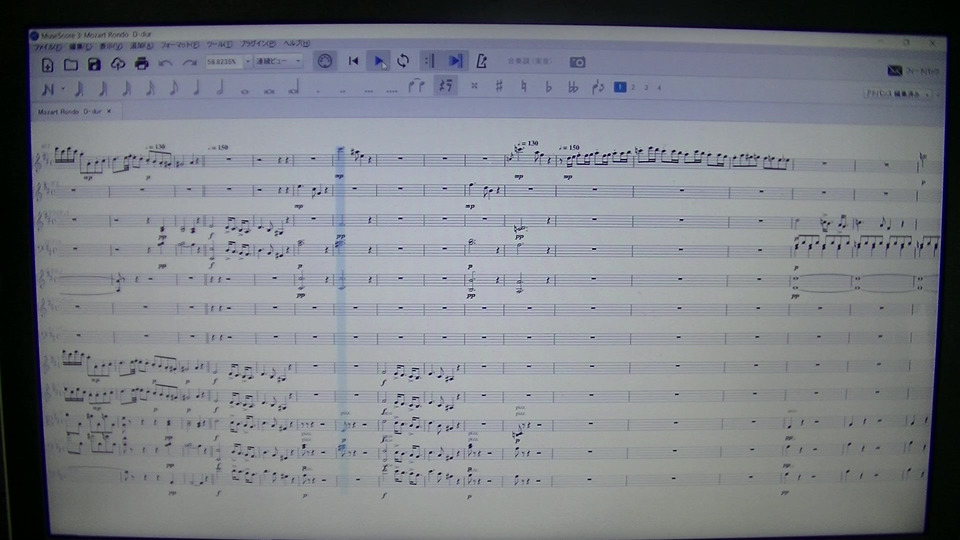Viewport: 960px width, 540px height.
Task: Apply the natural accidental
Action: pos(523,86)
